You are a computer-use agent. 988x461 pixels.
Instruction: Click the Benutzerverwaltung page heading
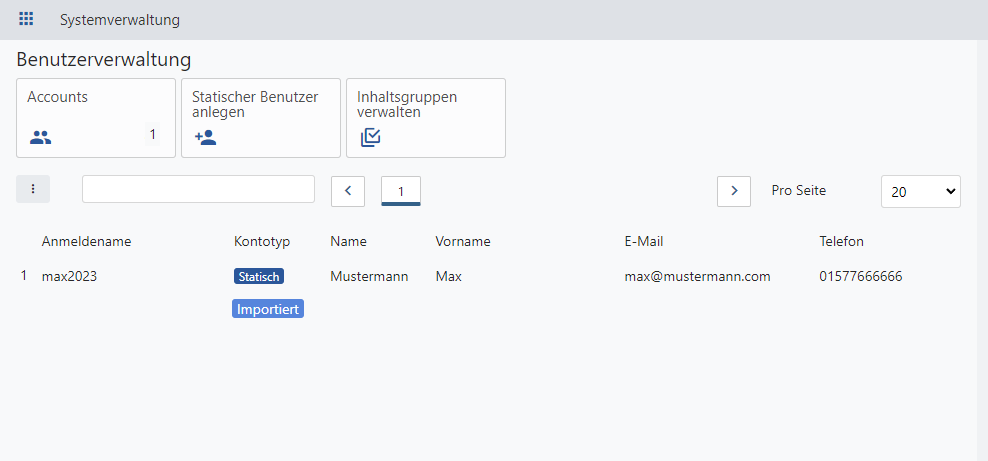(103, 60)
